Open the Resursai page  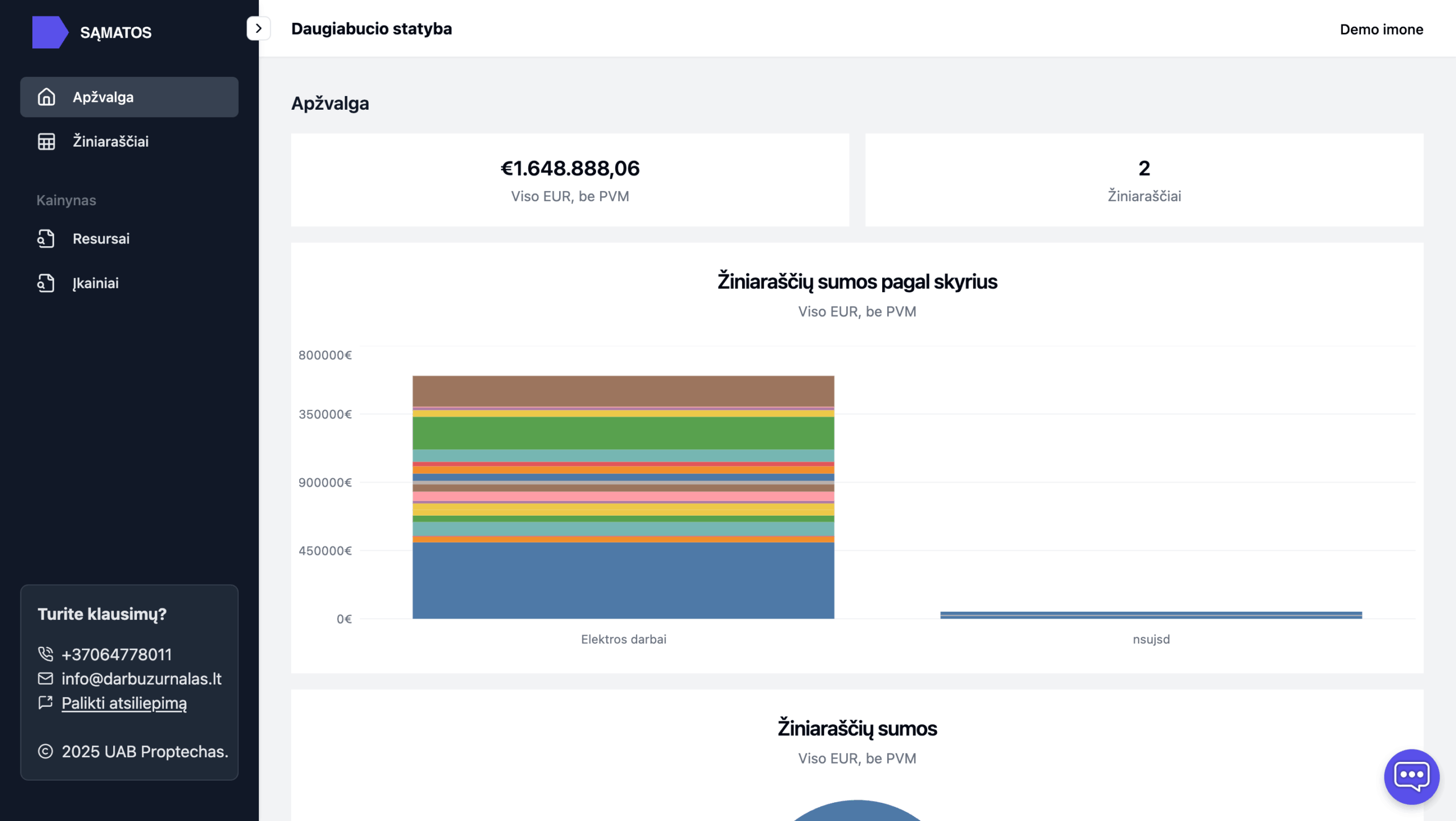[x=129, y=239]
